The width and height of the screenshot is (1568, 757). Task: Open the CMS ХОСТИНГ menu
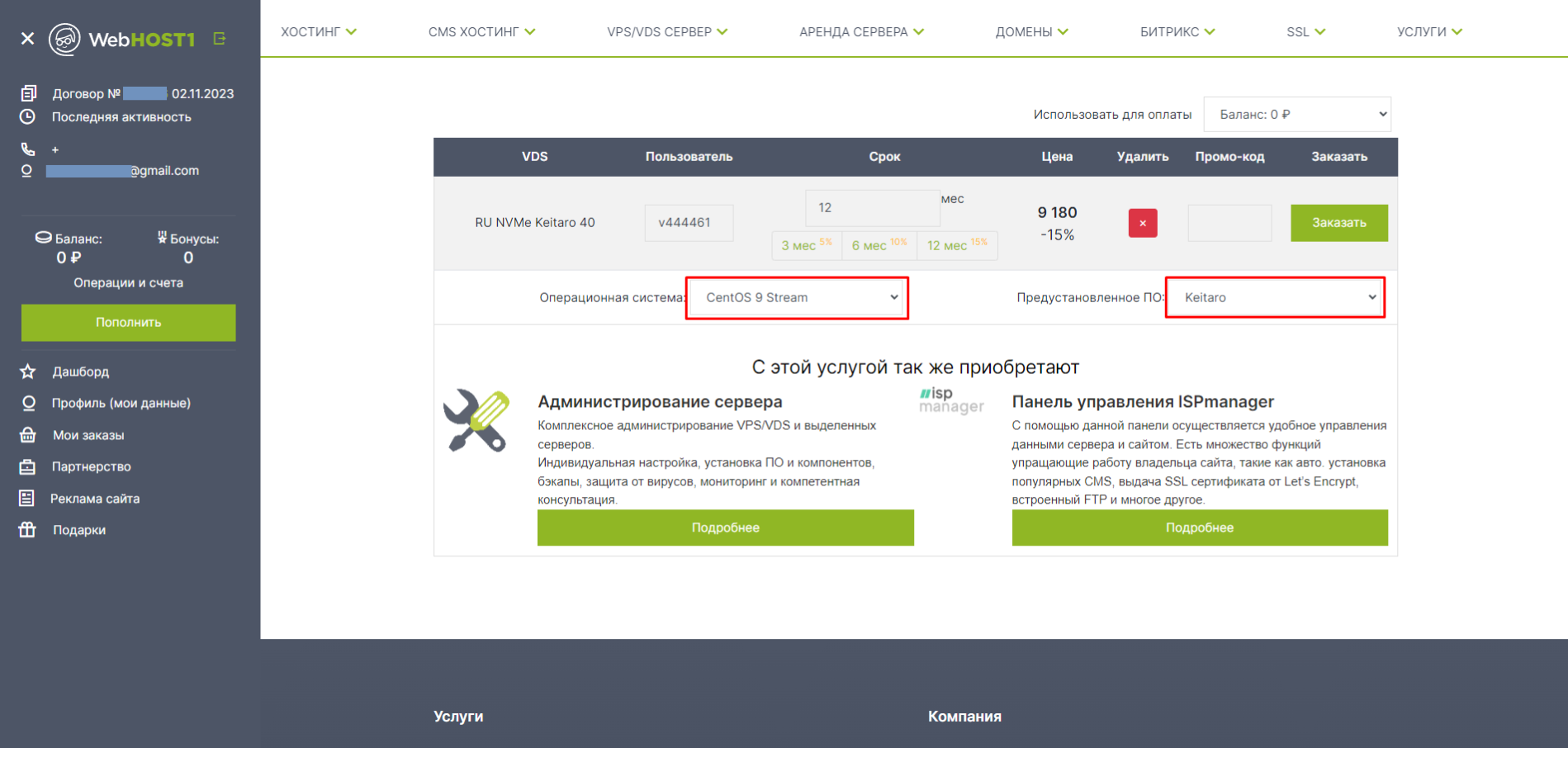(481, 31)
